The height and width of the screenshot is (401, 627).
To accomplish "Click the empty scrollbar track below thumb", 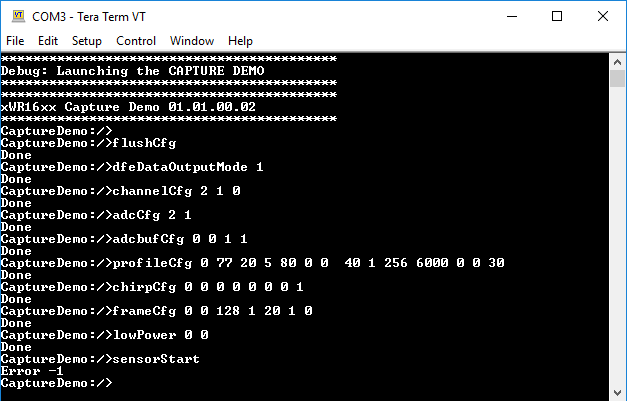I will [x=617, y=236].
